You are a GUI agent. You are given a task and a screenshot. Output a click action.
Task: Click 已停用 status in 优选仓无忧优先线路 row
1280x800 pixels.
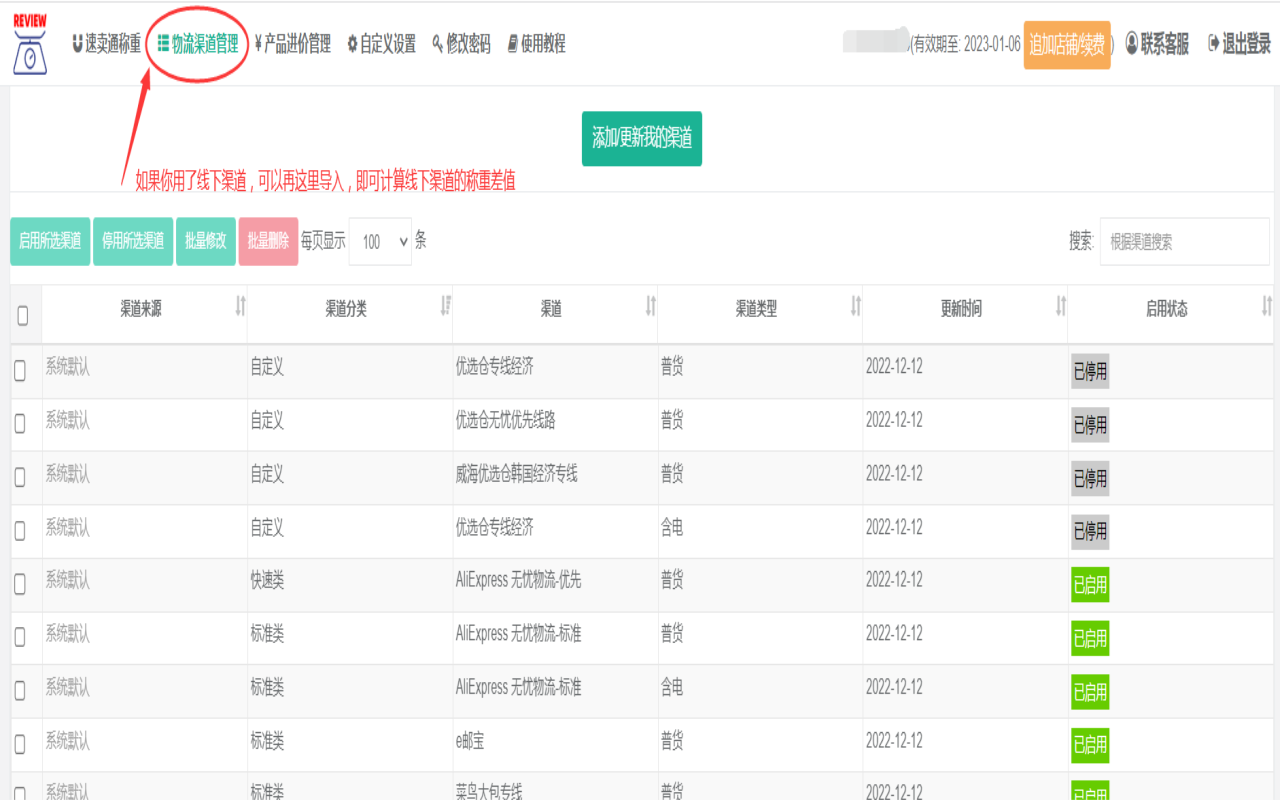[x=1090, y=425]
